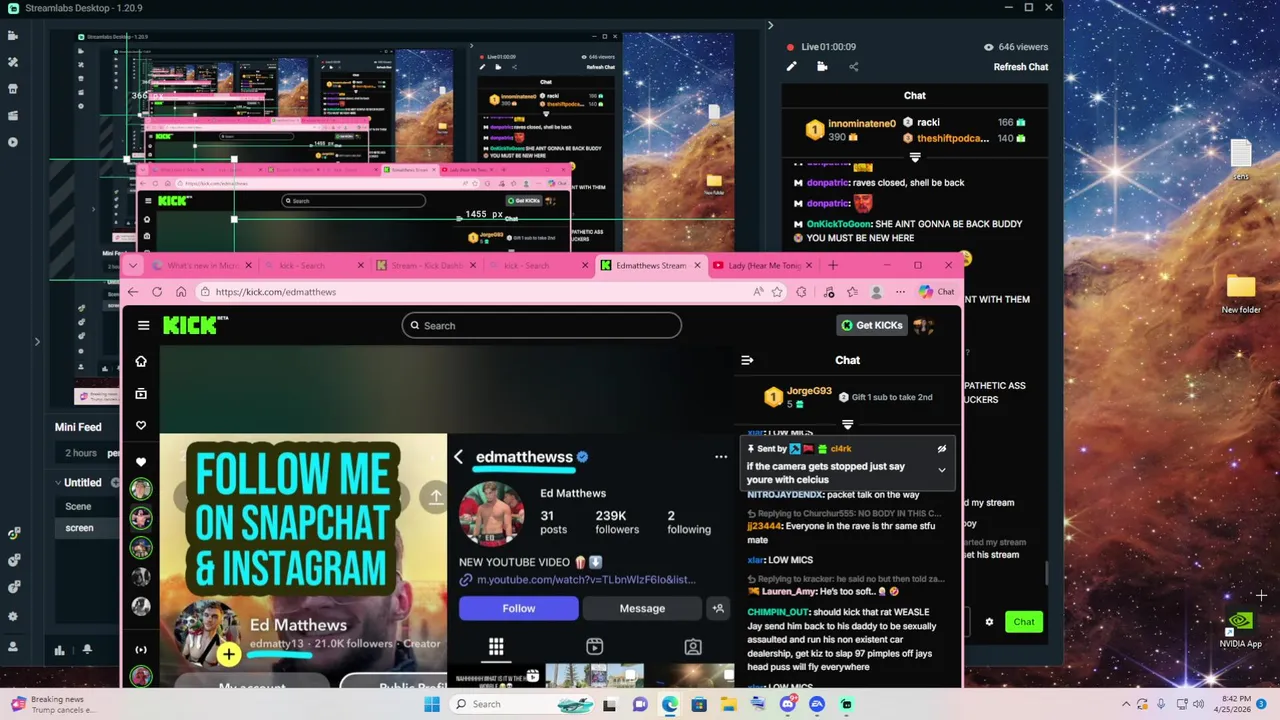This screenshot has width=1280, height=720.
Task: Select the screen source in Streamlabs
Action: tap(79, 528)
